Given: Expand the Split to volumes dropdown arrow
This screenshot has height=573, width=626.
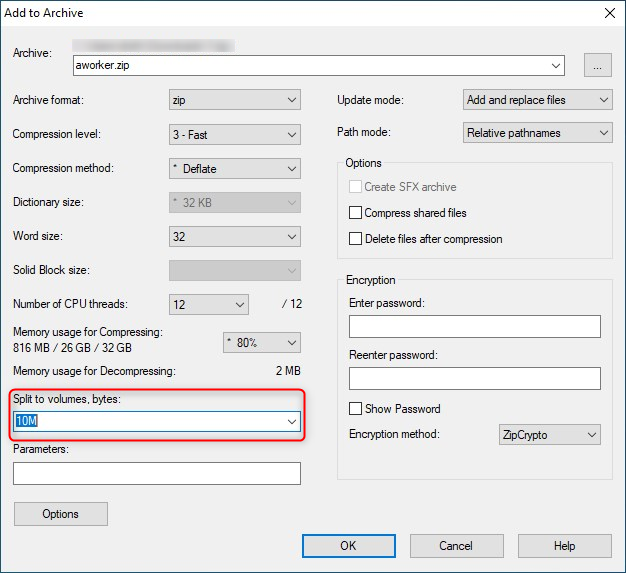Looking at the screenshot, I should (292, 422).
